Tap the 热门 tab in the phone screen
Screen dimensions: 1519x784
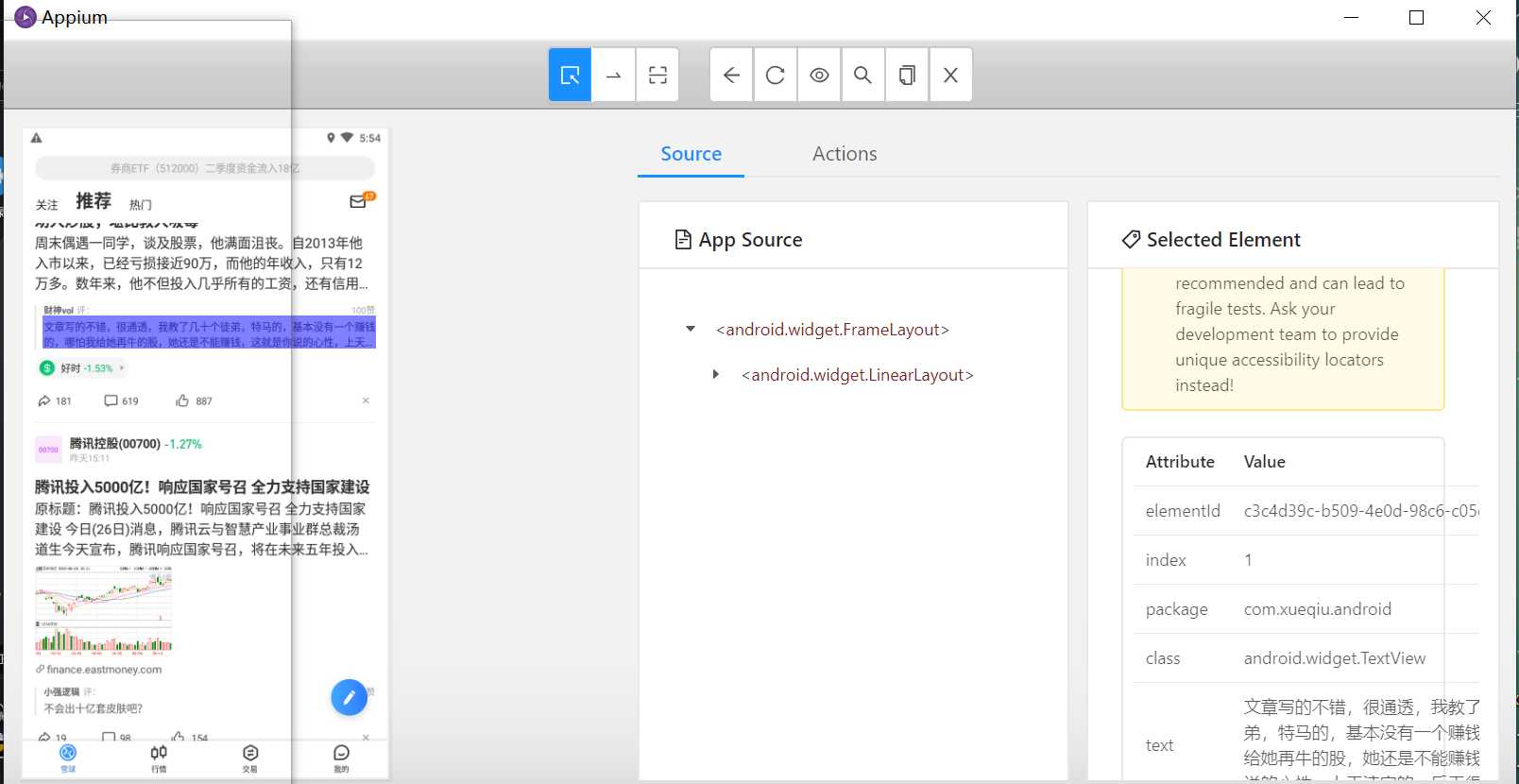141,205
